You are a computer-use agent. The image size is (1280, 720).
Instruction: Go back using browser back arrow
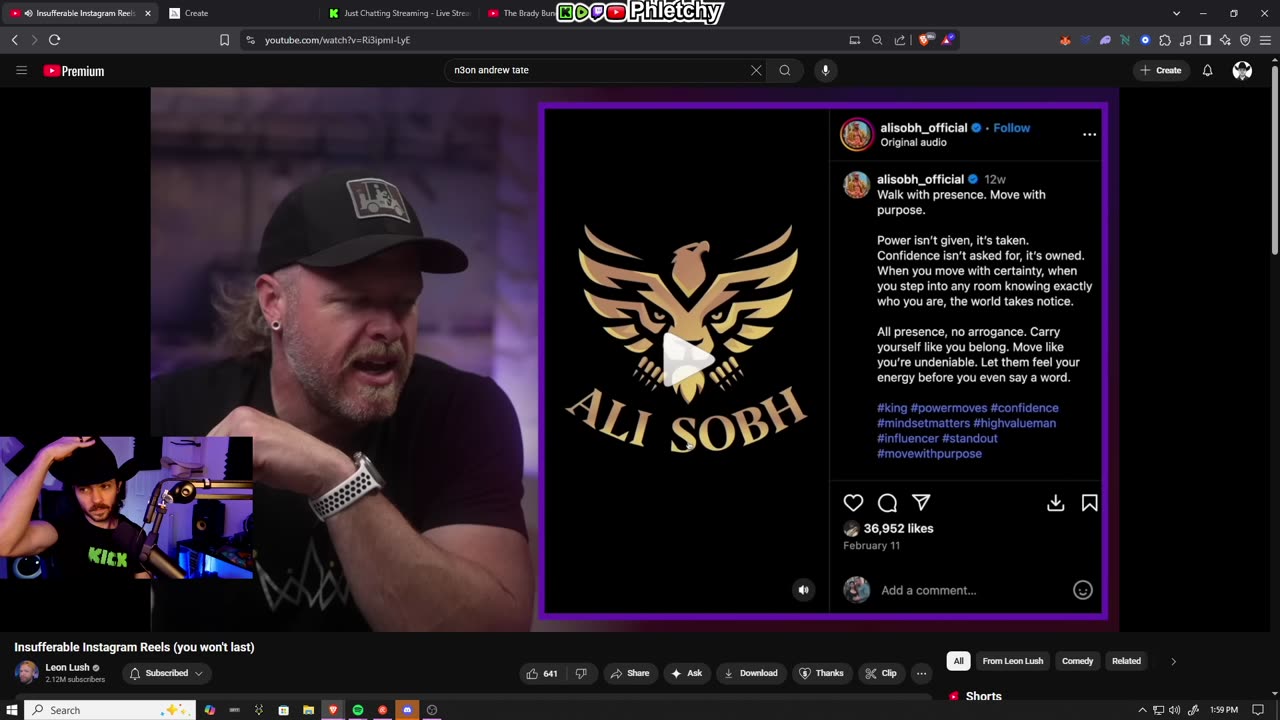14,40
